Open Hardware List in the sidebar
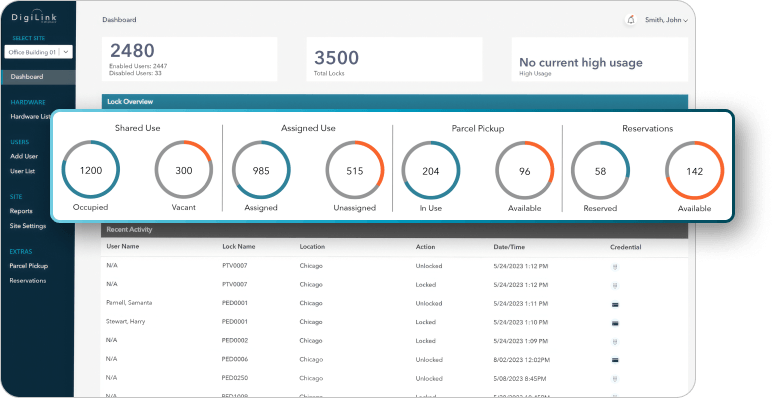 [31, 117]
